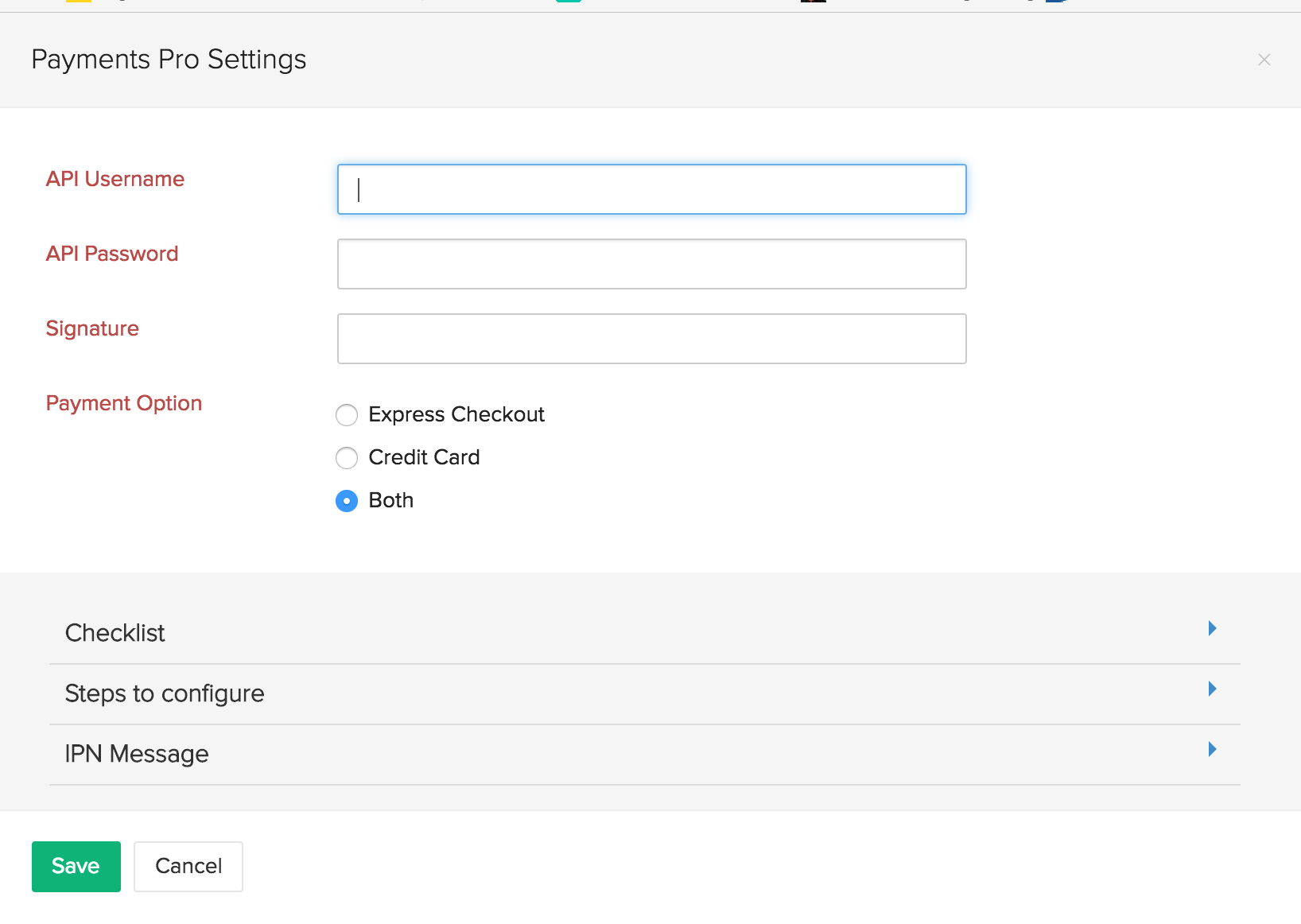Click the yellow icon in the top bar
The height and width of the screenshot is (924, 1301).
[79, 2]
